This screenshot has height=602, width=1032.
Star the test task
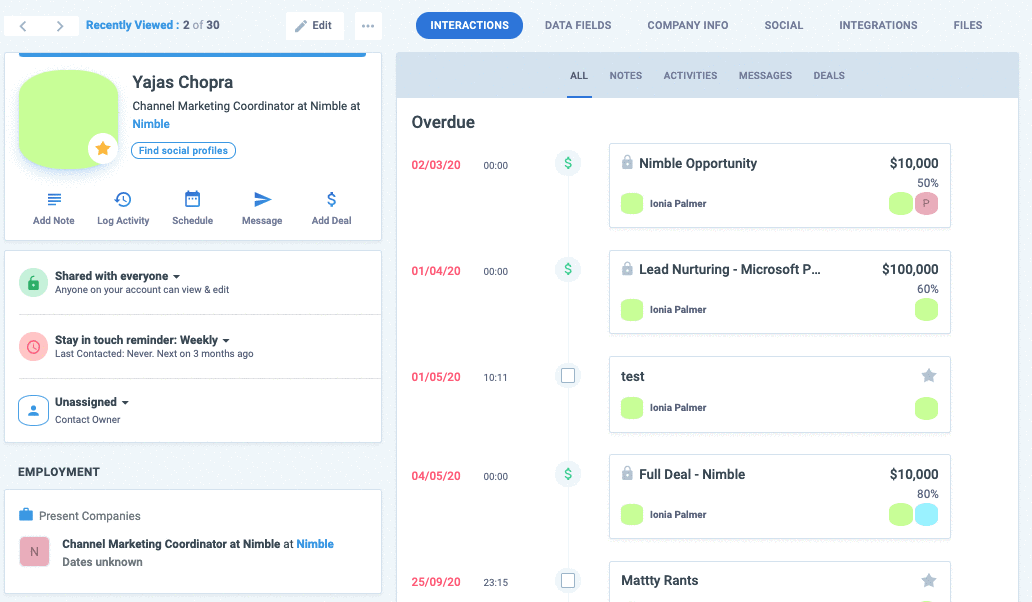pos(928,376)
